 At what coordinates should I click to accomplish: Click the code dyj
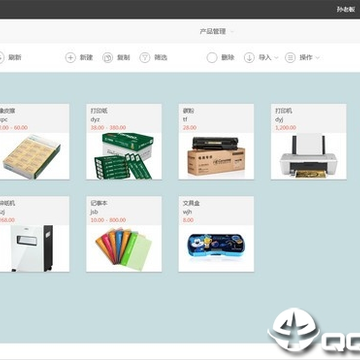click(x=279, y=120)
